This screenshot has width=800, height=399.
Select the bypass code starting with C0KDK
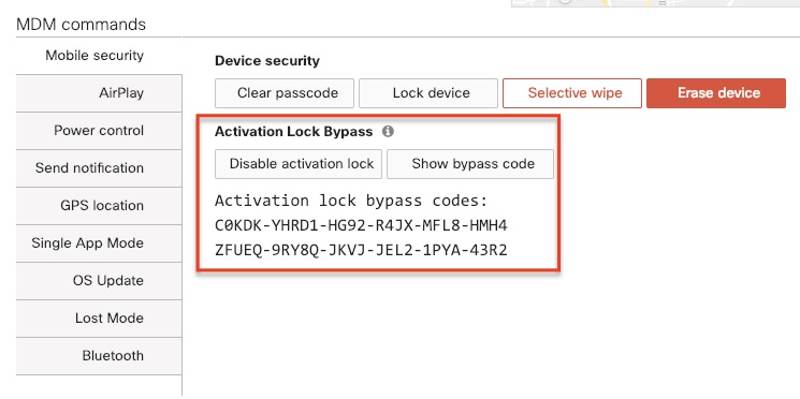pos(361,225)
